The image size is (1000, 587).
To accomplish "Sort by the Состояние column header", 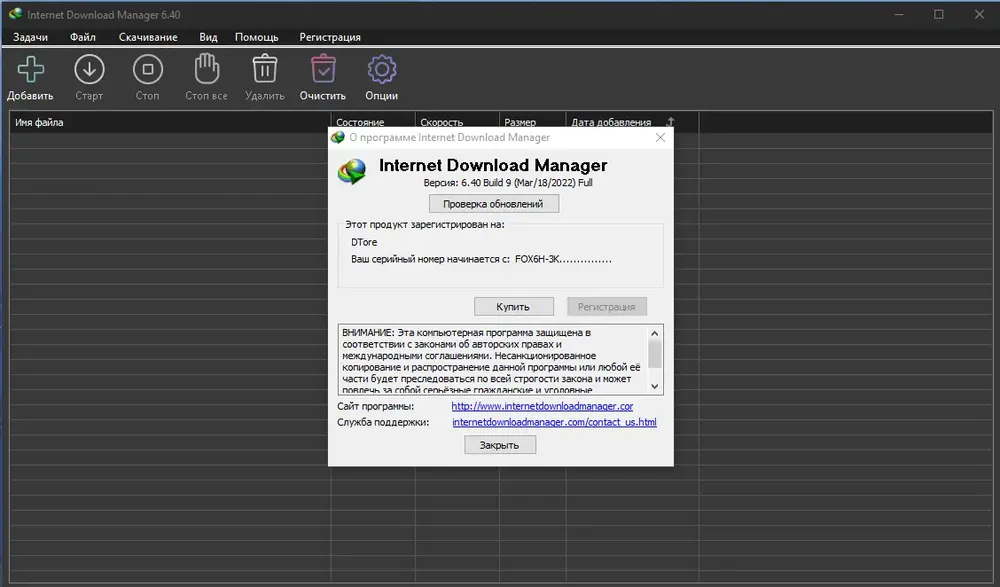I will pyautogui.click(x=372, y=122).
